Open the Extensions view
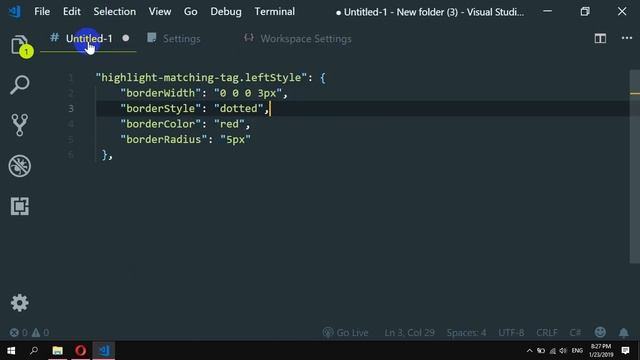This screenshot has height=360, width=640. (20, 206)
